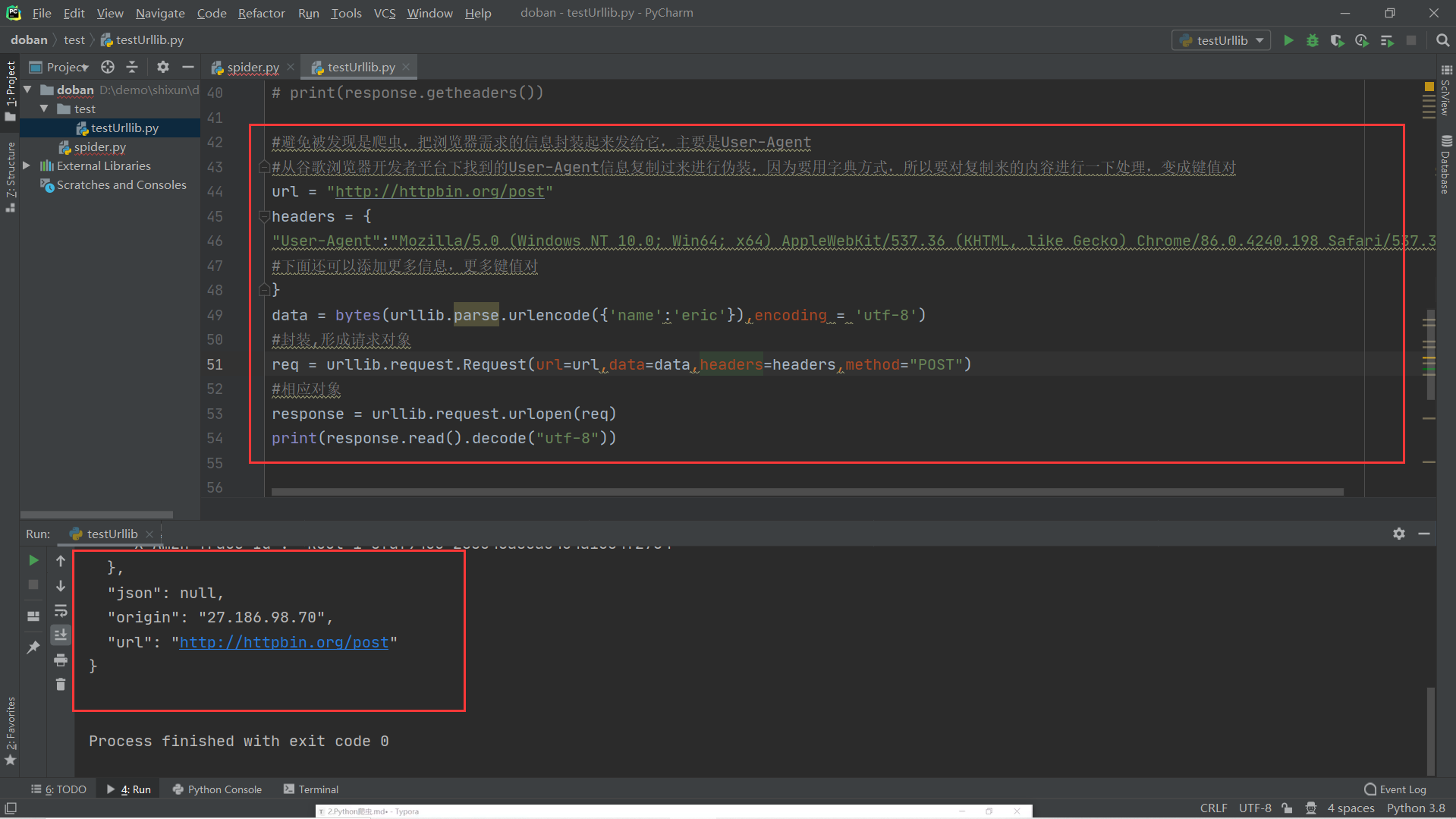Click the 4 spaces indent setting
The width and height of the screenshot is (1456, 819).
pyautogui.click(x=1351, y=808)
